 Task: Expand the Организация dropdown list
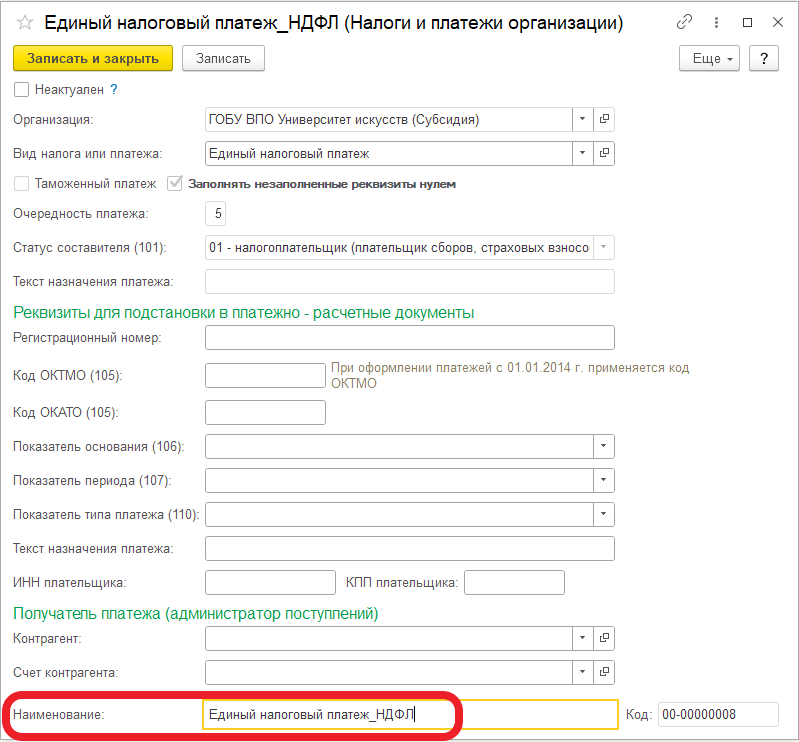582,119
